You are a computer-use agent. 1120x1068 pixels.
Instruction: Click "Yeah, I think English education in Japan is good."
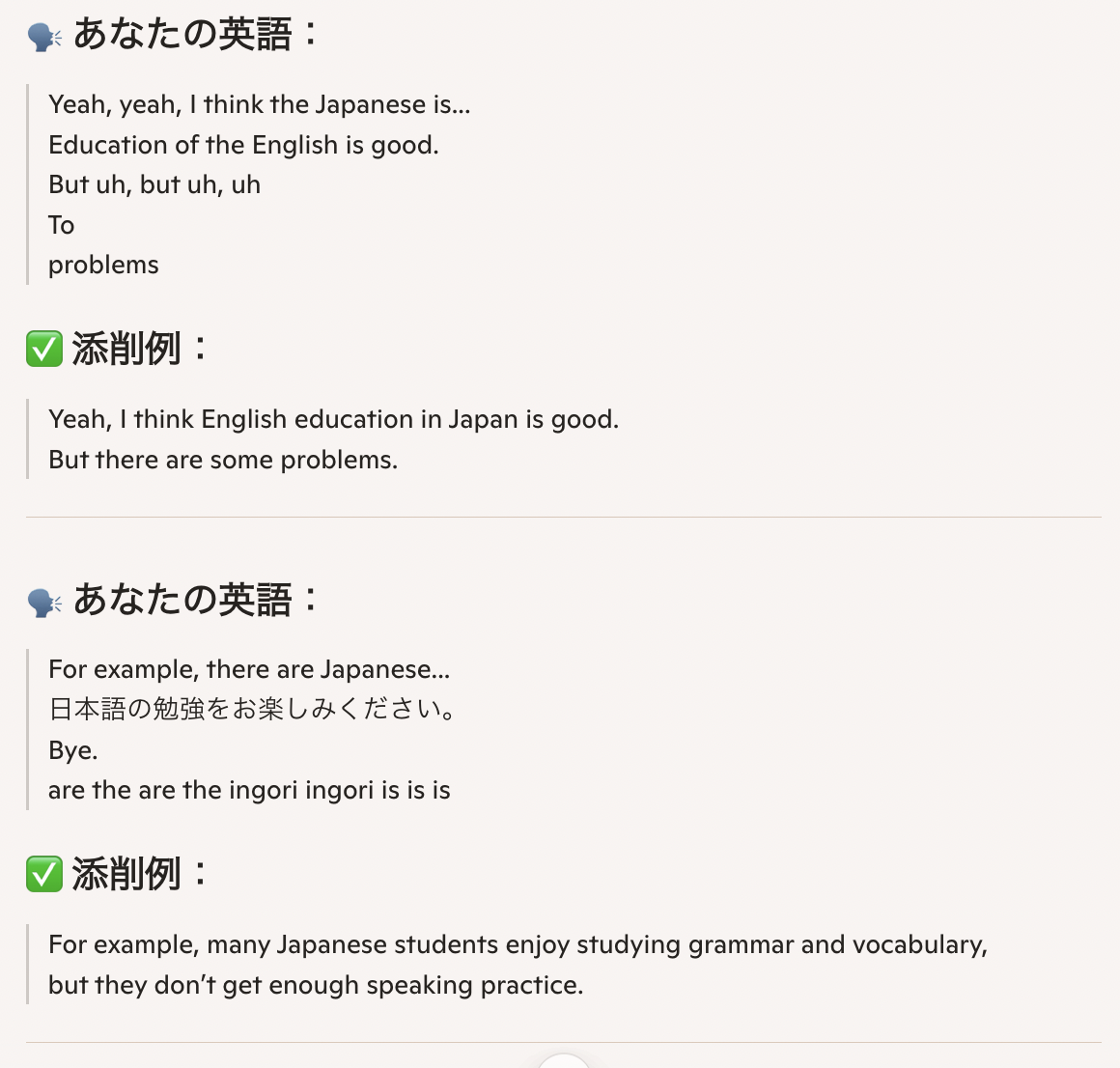333,419
